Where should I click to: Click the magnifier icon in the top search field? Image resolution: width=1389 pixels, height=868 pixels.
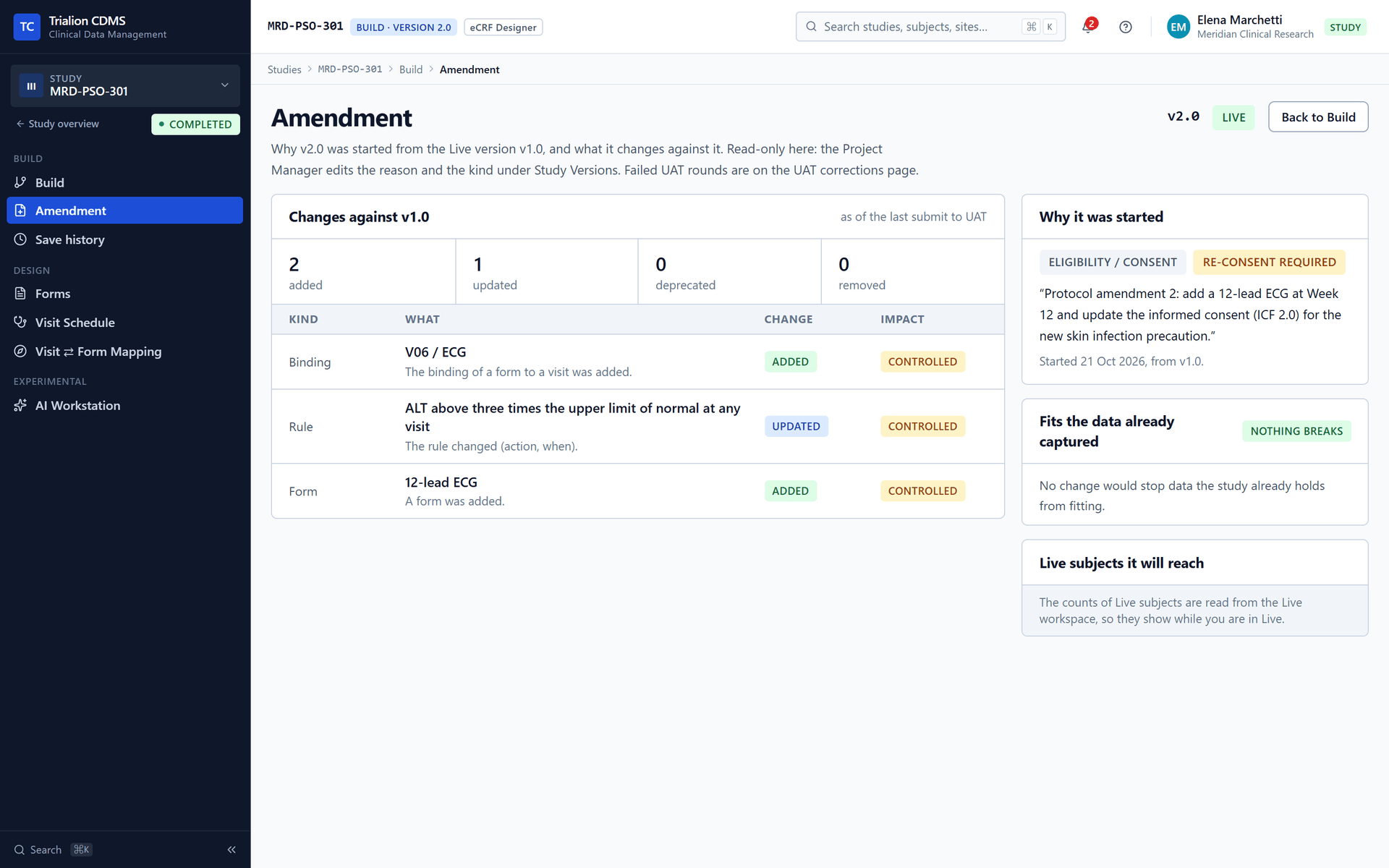point(812,27)
